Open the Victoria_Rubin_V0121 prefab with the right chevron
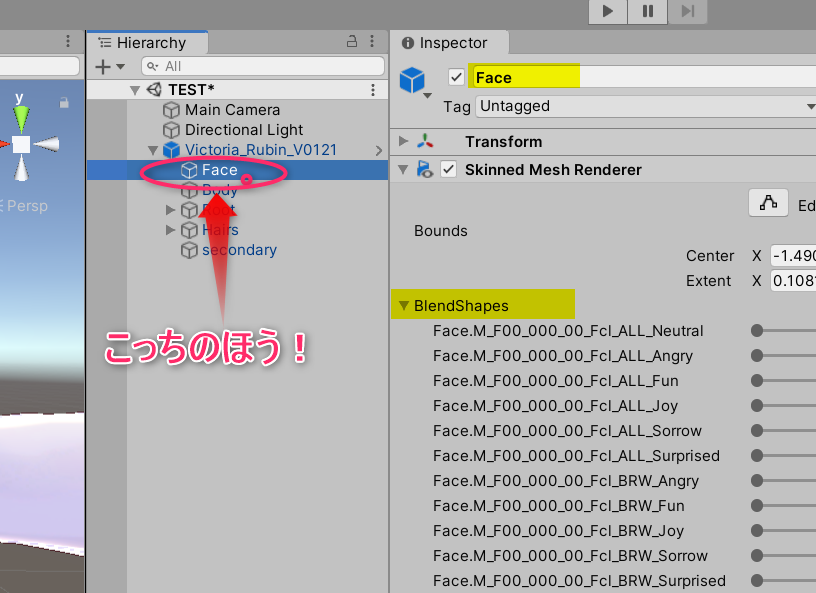The height and width of the screenshot is (593, 816). click(x=379, y=150)
